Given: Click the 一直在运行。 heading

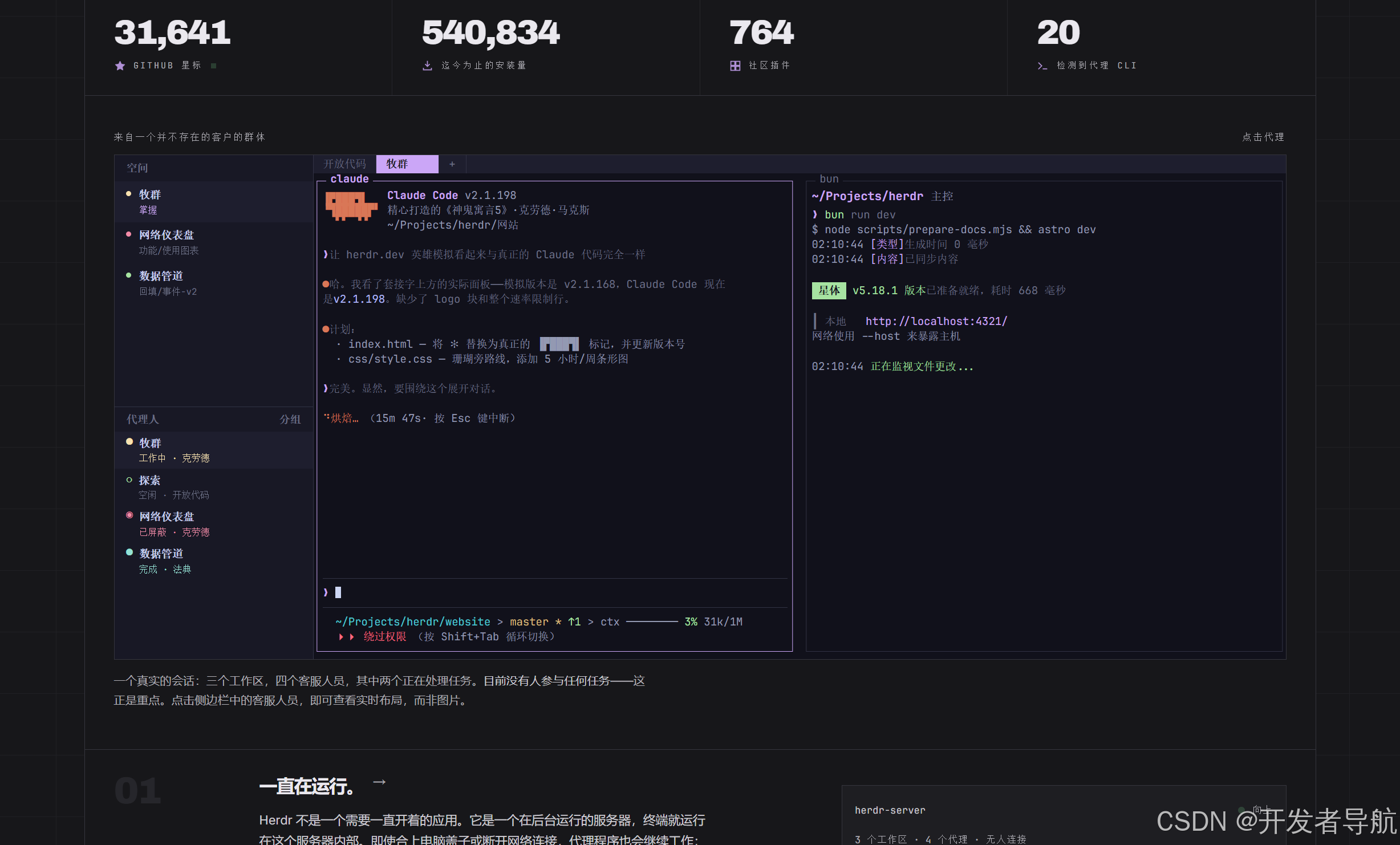Looking at the screenshot, I should tap(306, 786).
